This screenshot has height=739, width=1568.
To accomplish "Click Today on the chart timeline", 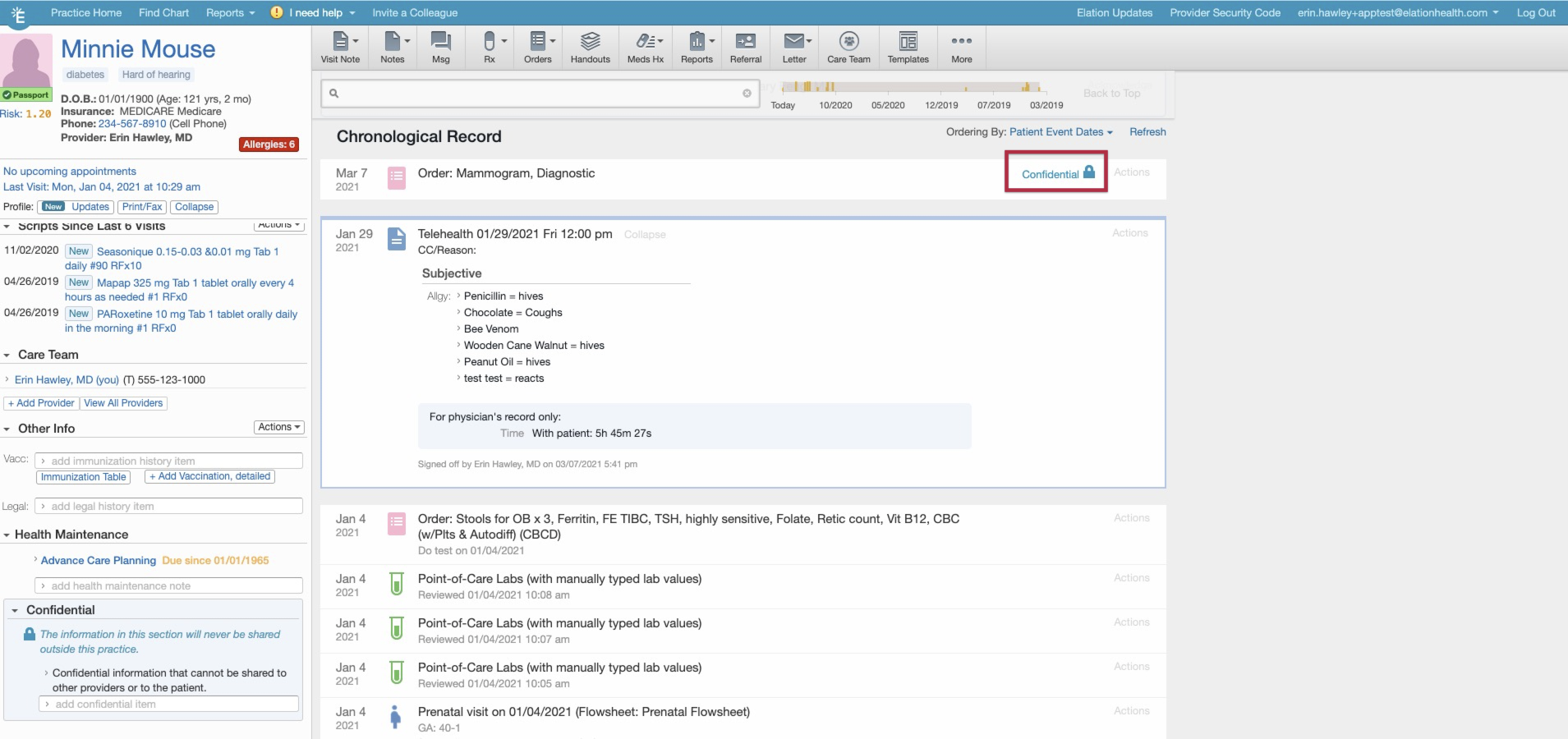I will [782, 105].
